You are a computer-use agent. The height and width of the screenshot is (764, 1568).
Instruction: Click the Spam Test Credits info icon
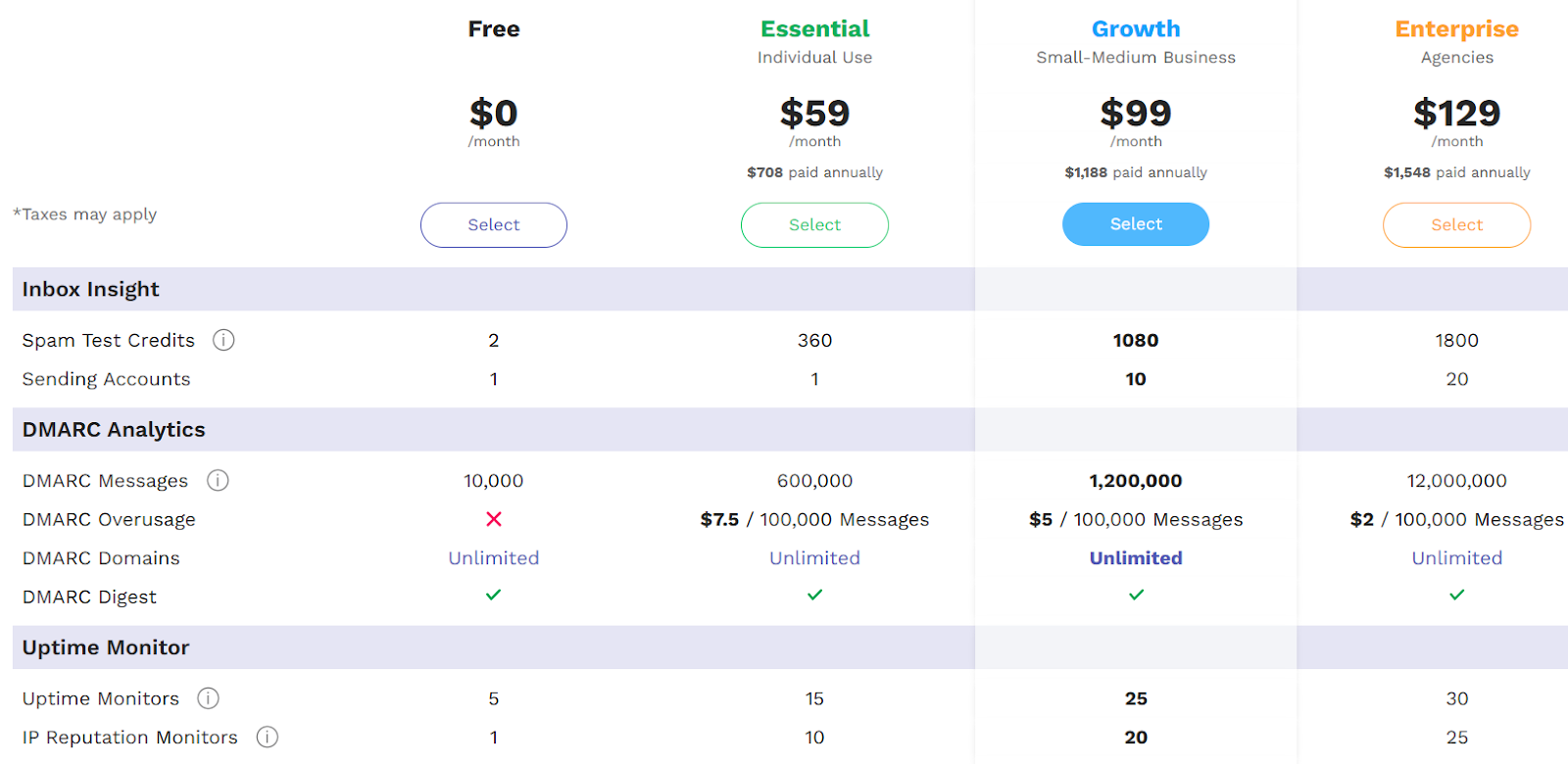click(x=223, y=340)
